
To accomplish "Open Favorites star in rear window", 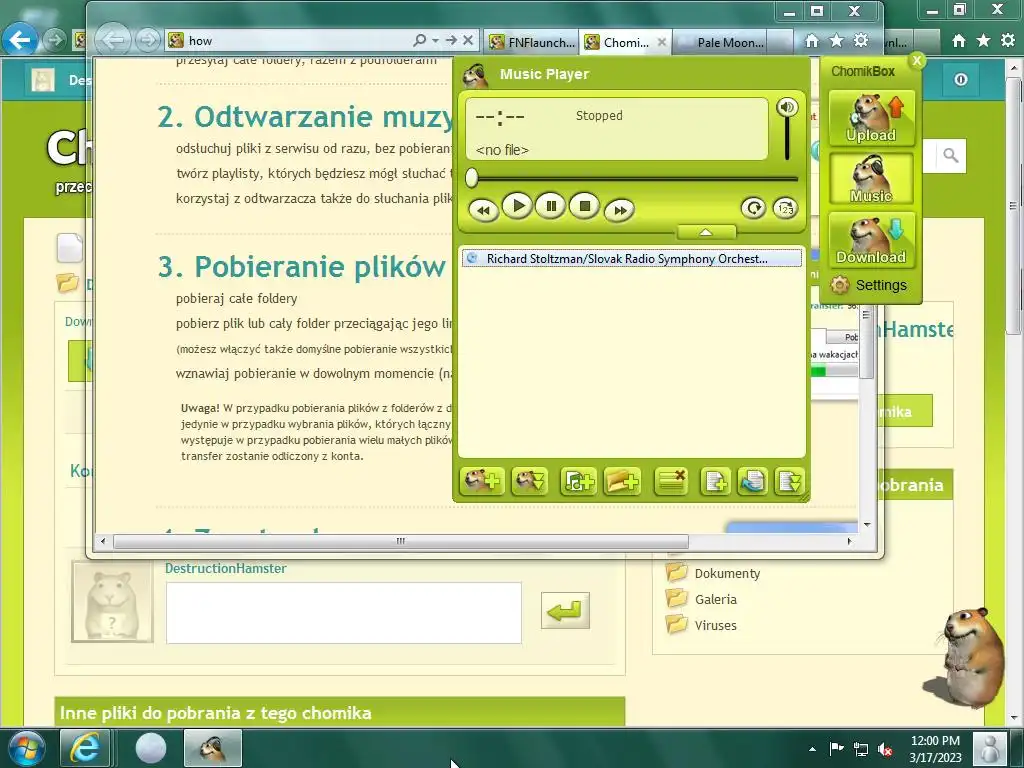I will click(984, 40).
